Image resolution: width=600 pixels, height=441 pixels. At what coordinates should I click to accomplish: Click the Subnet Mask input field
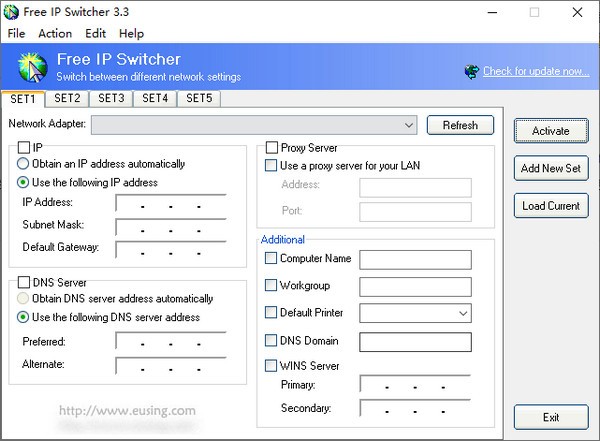tap(171, 227)
